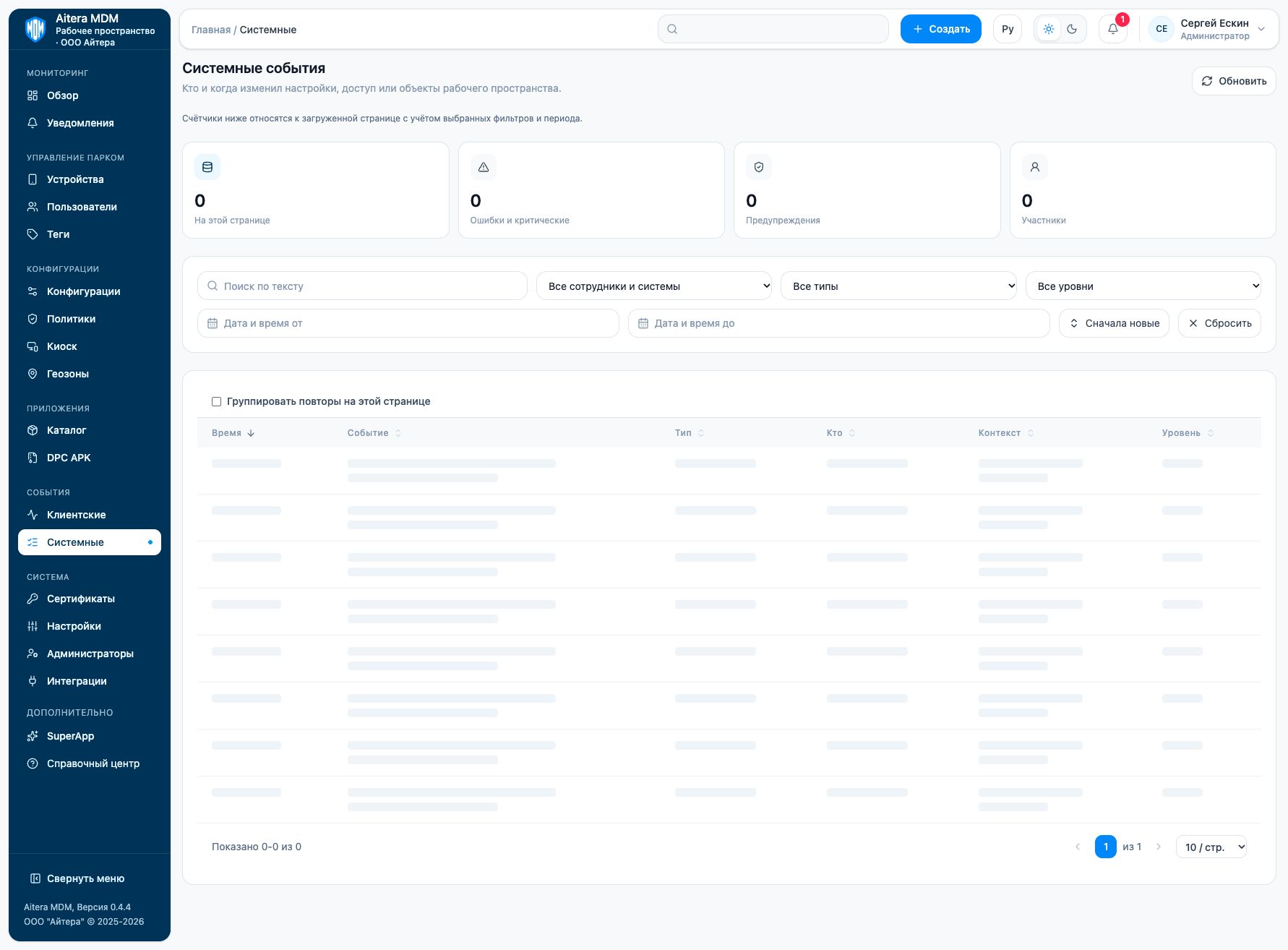This screenshot has height=950, width=1288.
Task: Click the magnifier icon in top search bar
Action: click(x=672, y=29)
